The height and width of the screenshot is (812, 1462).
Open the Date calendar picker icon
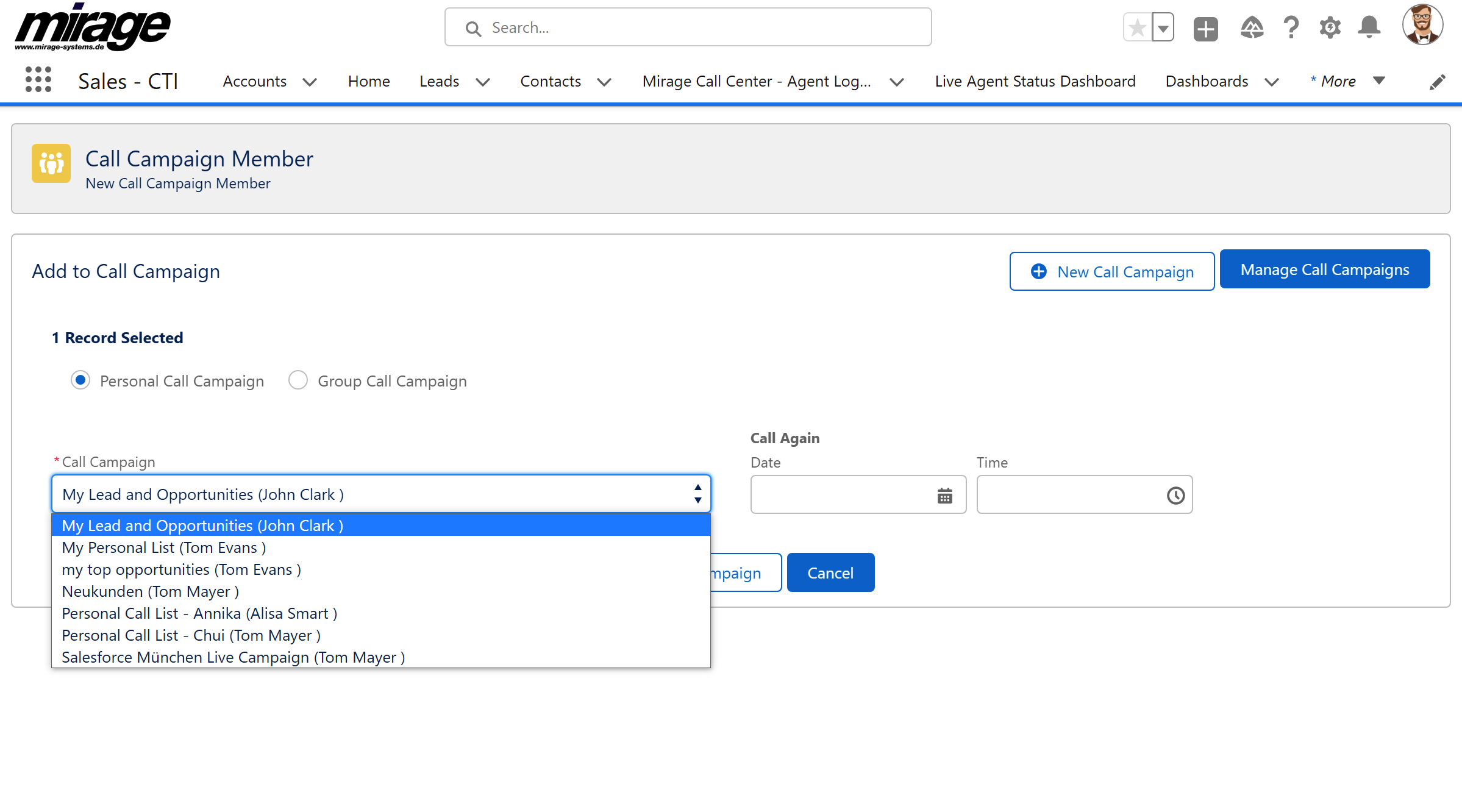point(945,496)
